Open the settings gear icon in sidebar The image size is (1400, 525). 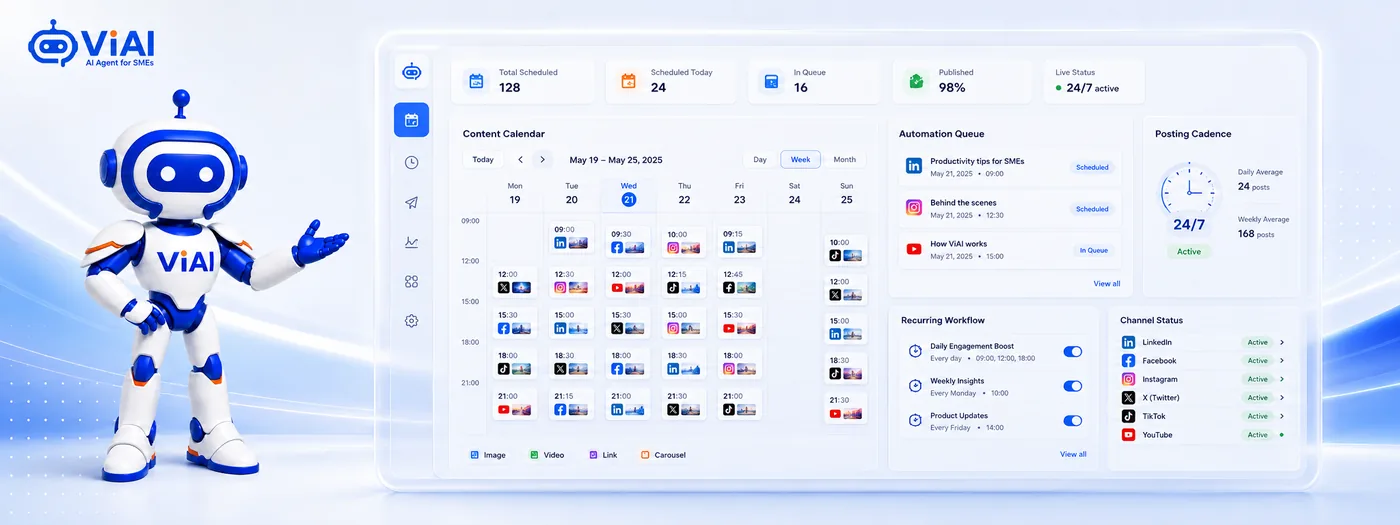coord(411,321)
